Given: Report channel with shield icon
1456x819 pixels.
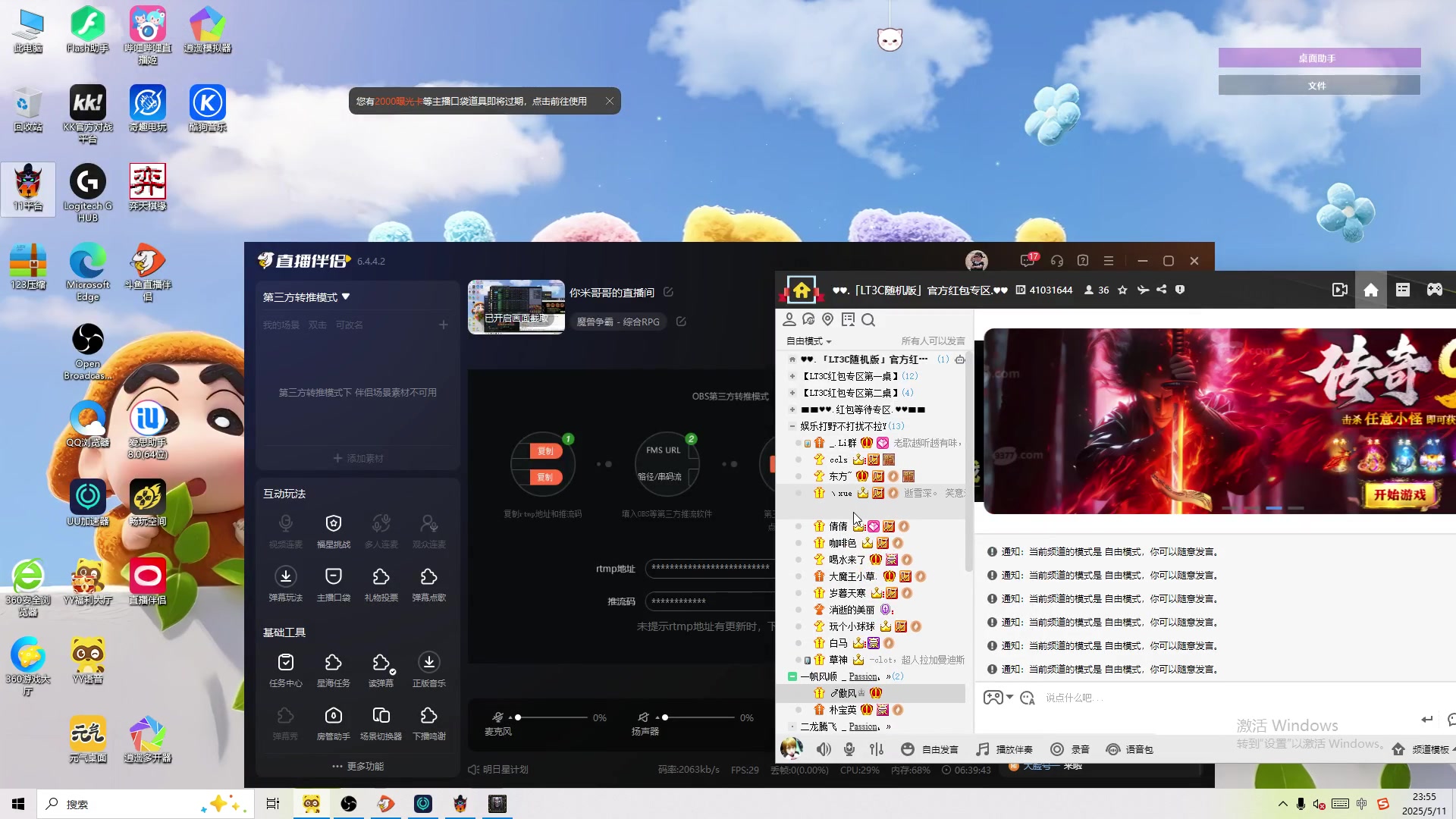Looking at the screenshot, I should [x=1180, y=290].
